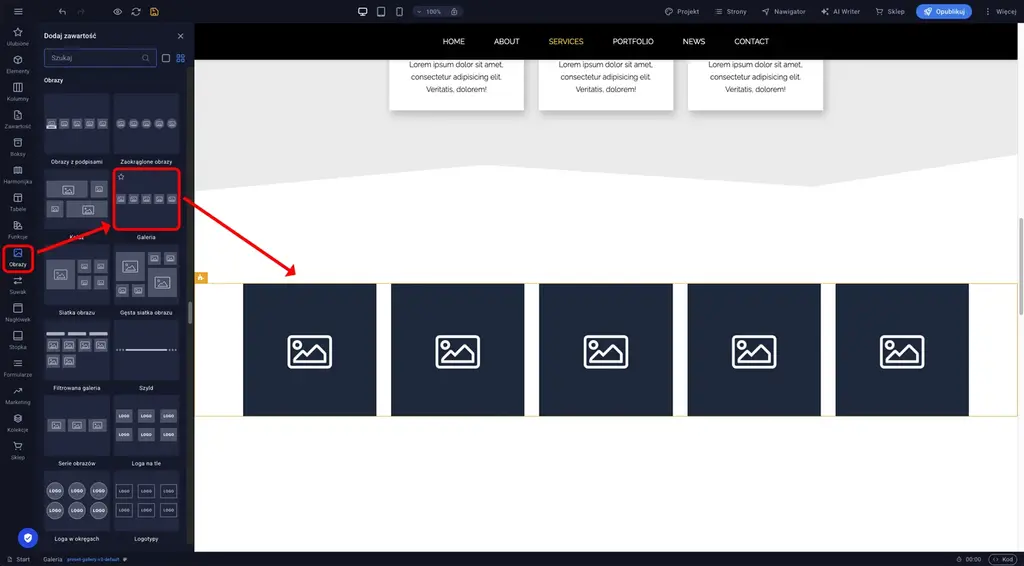Viewport: 1024px width, 566px height.
Task: Favorite the Galeria preset with star
Action: click(x=121, y=177)
